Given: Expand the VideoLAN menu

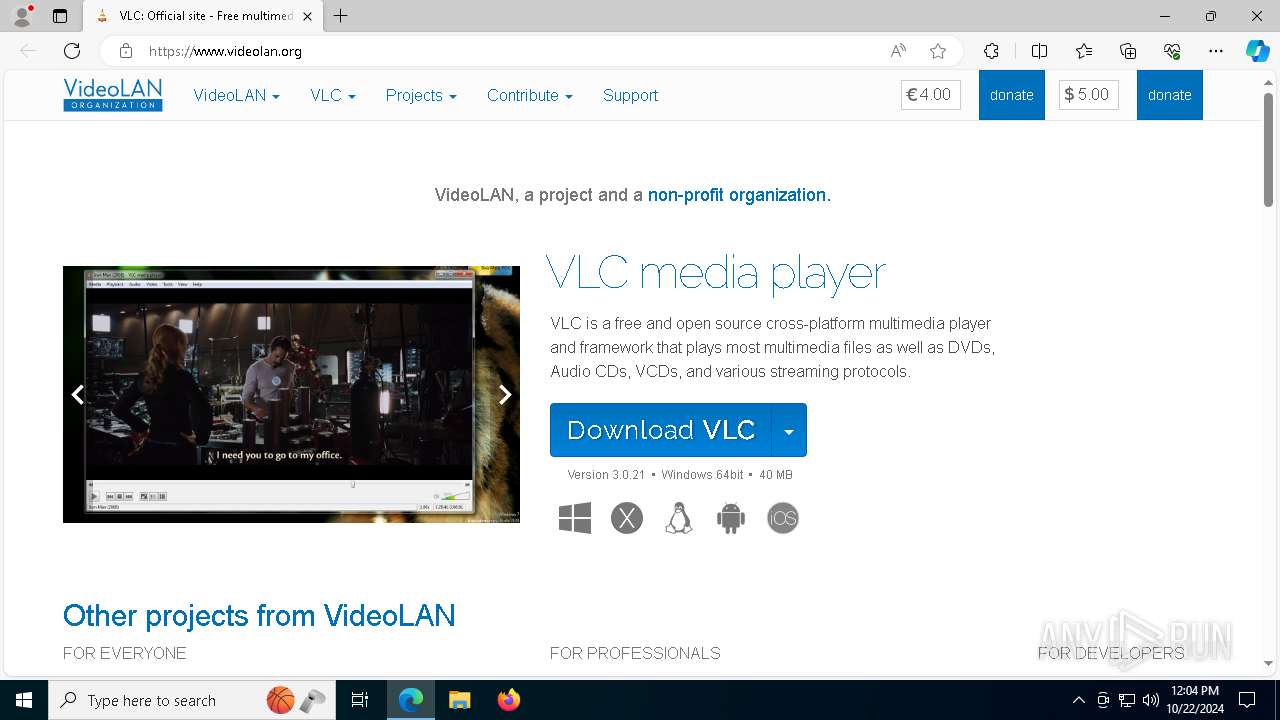Looking at the screenshot, I should coord(236,96).
